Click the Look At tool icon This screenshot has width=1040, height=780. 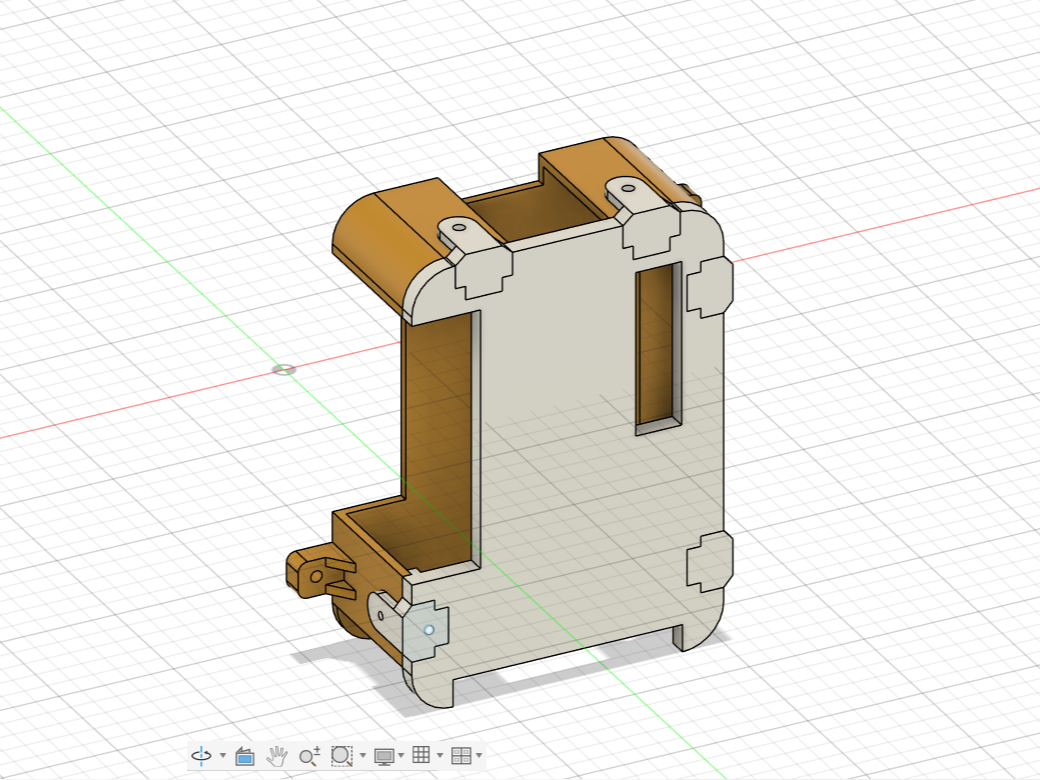(x=245, y=755)
